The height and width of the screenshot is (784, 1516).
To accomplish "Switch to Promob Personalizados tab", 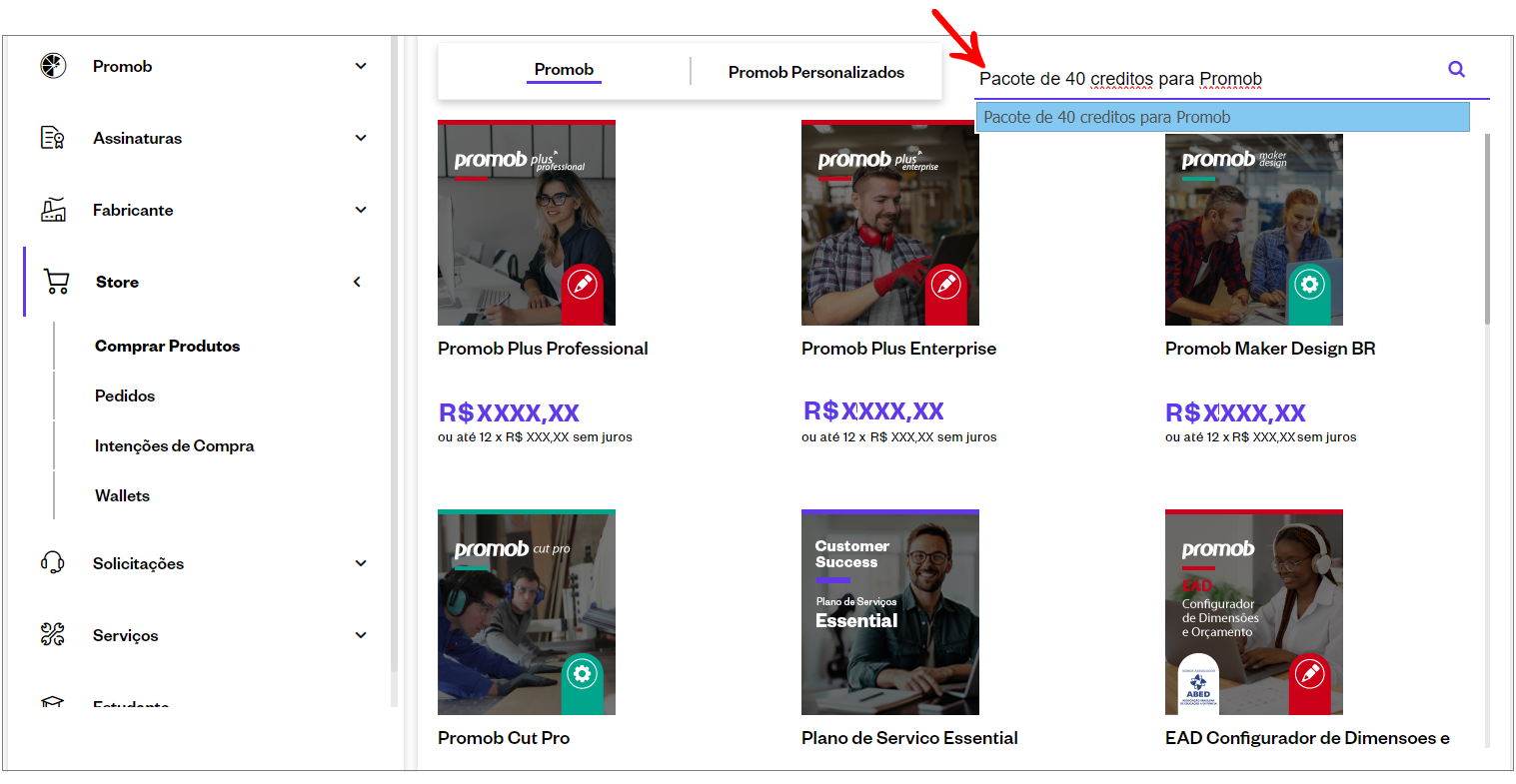I will tap(816, 72).
